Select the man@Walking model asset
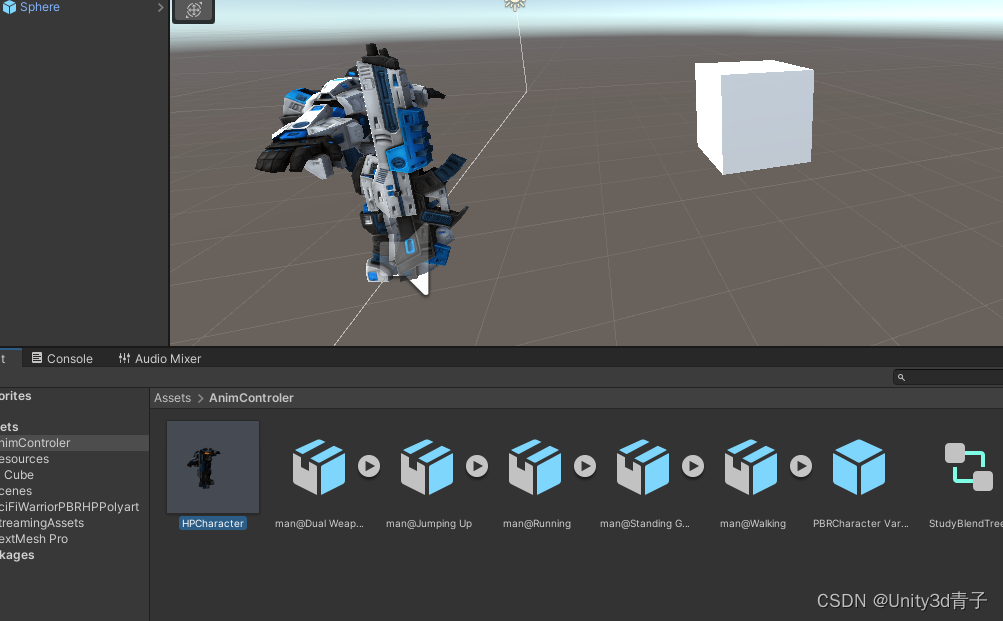 click(751, 466)
